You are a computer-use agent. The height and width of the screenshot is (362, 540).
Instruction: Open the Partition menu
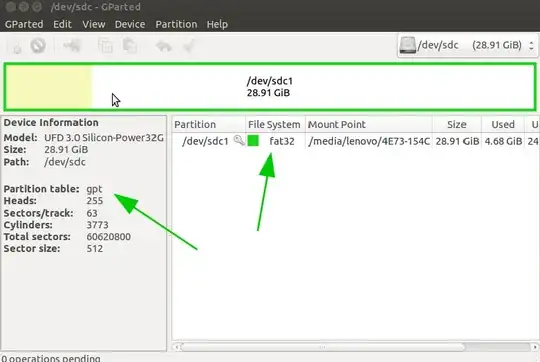176,24
